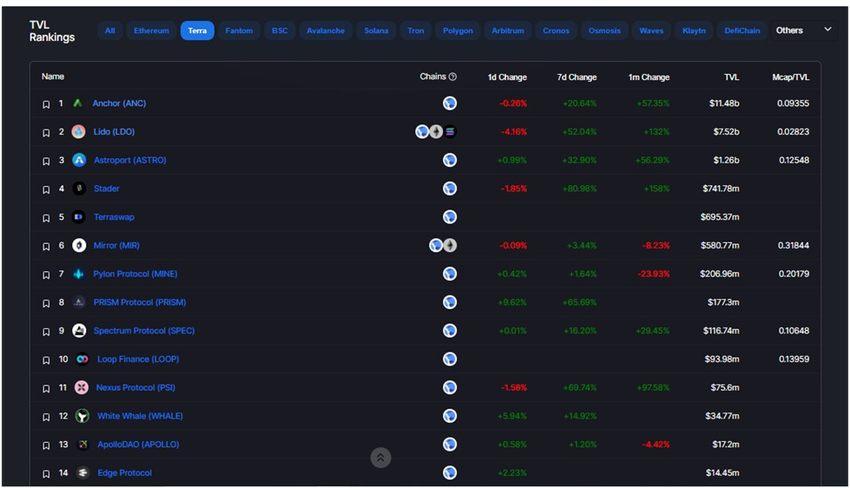Sort by the TVL column header
The width and height of the screenshot is (850, 489).
point(731,77)
